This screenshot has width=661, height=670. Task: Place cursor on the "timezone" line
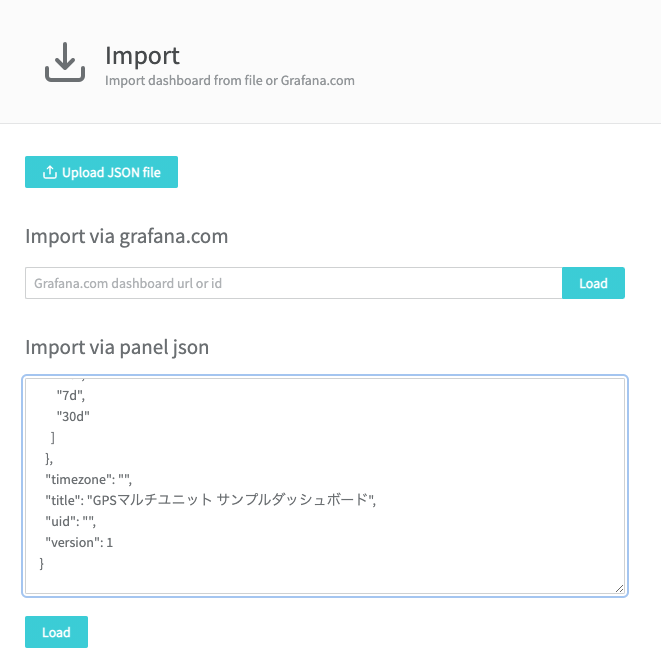coord(88,479)
